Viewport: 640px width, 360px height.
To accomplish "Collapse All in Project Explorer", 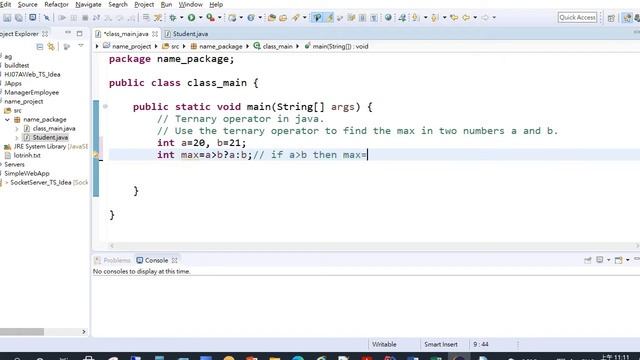I will [40, 47].
